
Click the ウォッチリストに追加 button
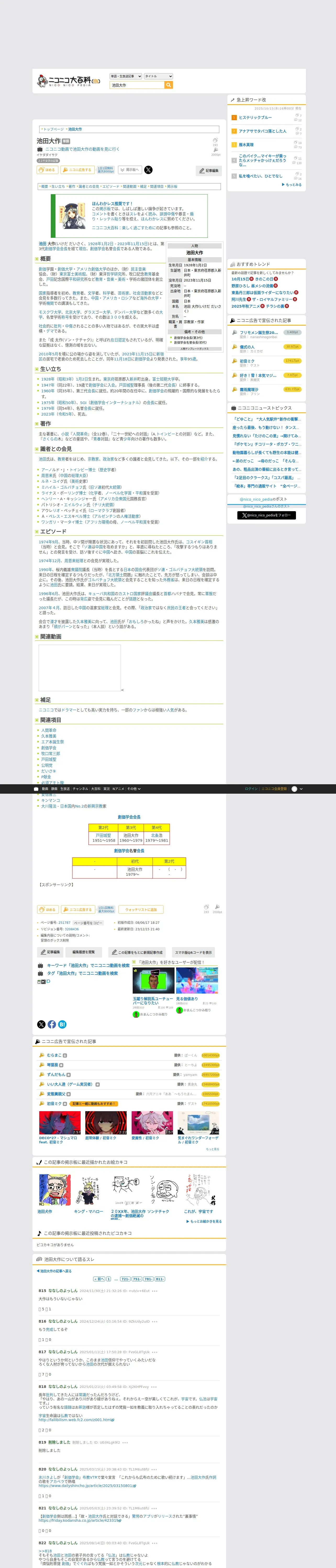[x=141, y=909]
